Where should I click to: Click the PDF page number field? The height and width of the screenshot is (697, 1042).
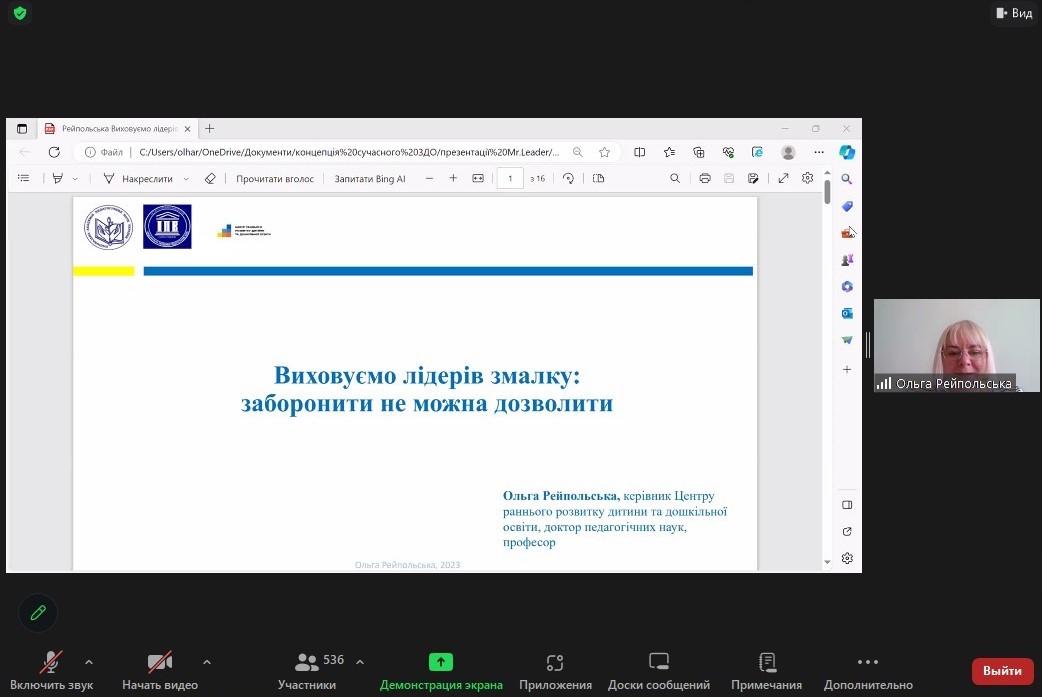[x=510, y=179]
